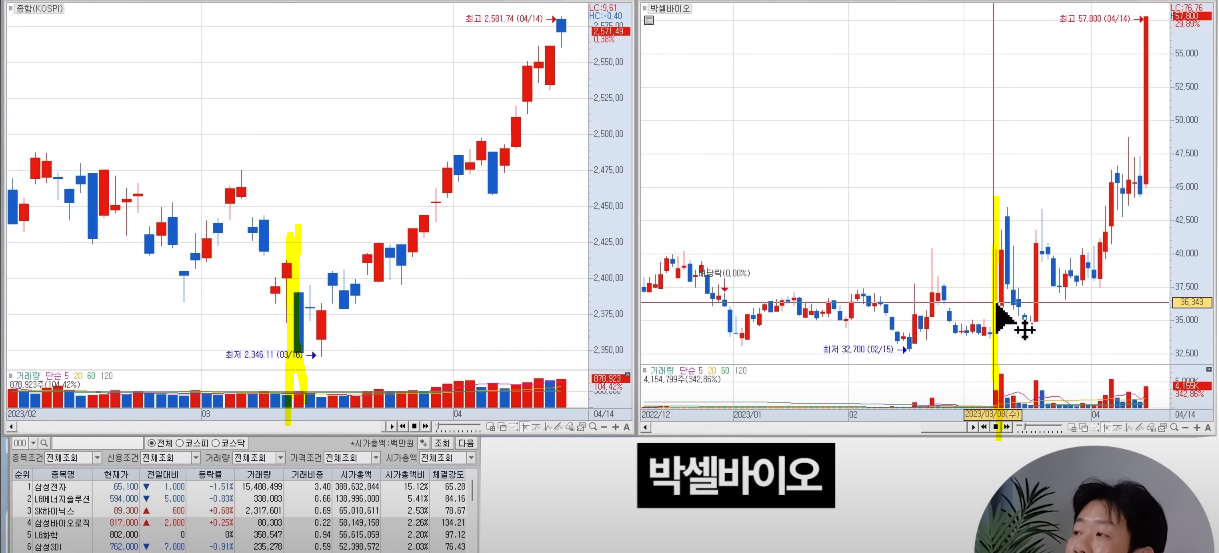Click the magnifier icon under the 박셀바이오 chart
This screenshot has height=553, width=1219.
coord(1174,427)
